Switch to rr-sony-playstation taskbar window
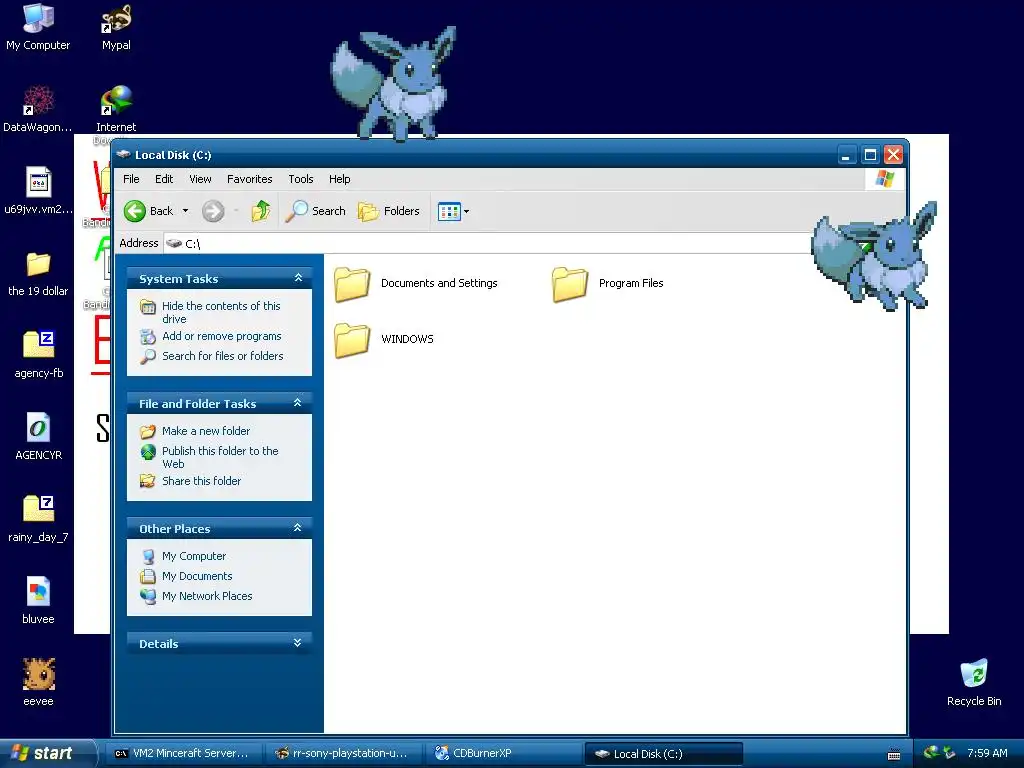The image size is (1024, 768). pyautogui.click(x=343, y=754)
